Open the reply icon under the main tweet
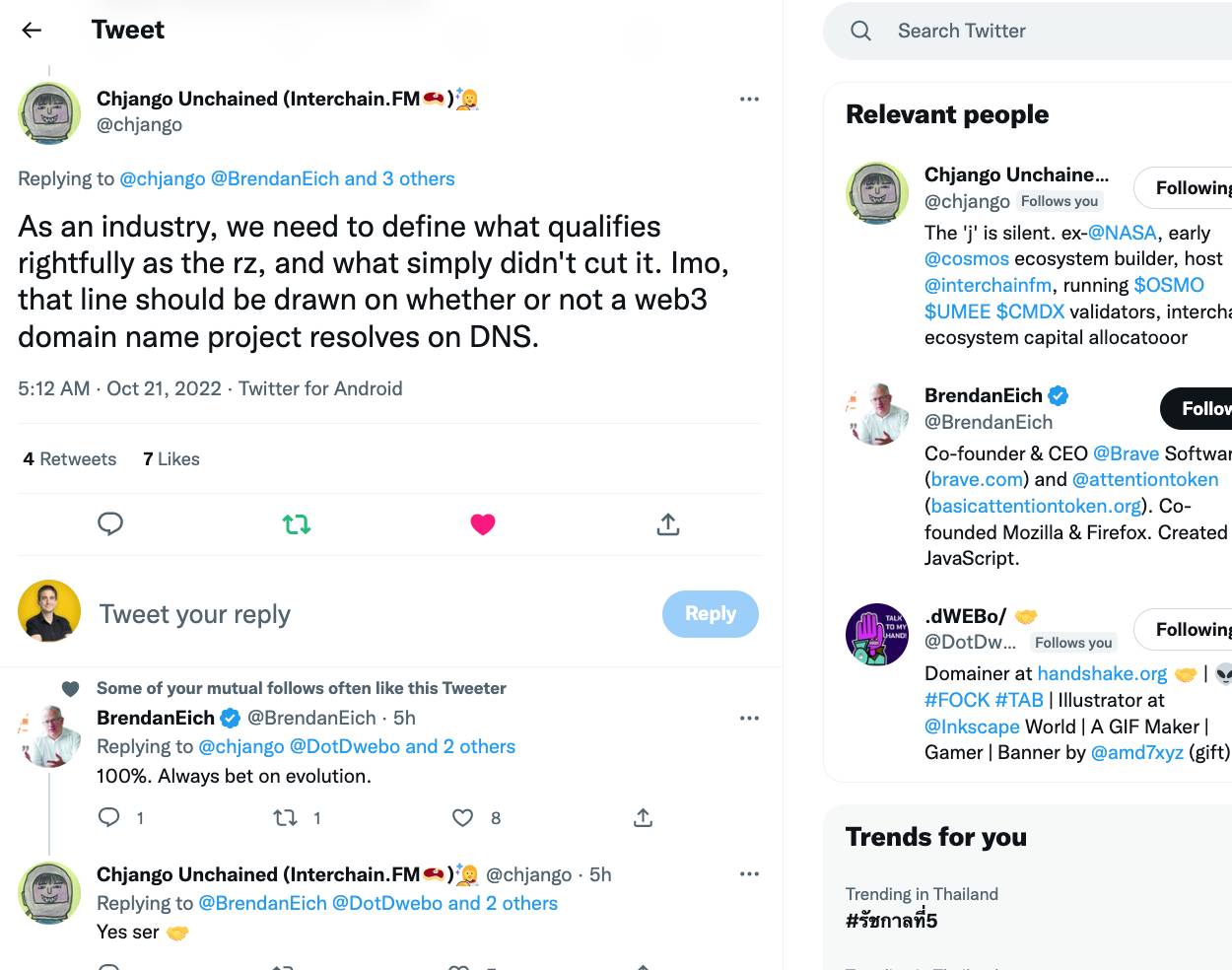This screenshot has width=1232, height=970. click(110, 523)
